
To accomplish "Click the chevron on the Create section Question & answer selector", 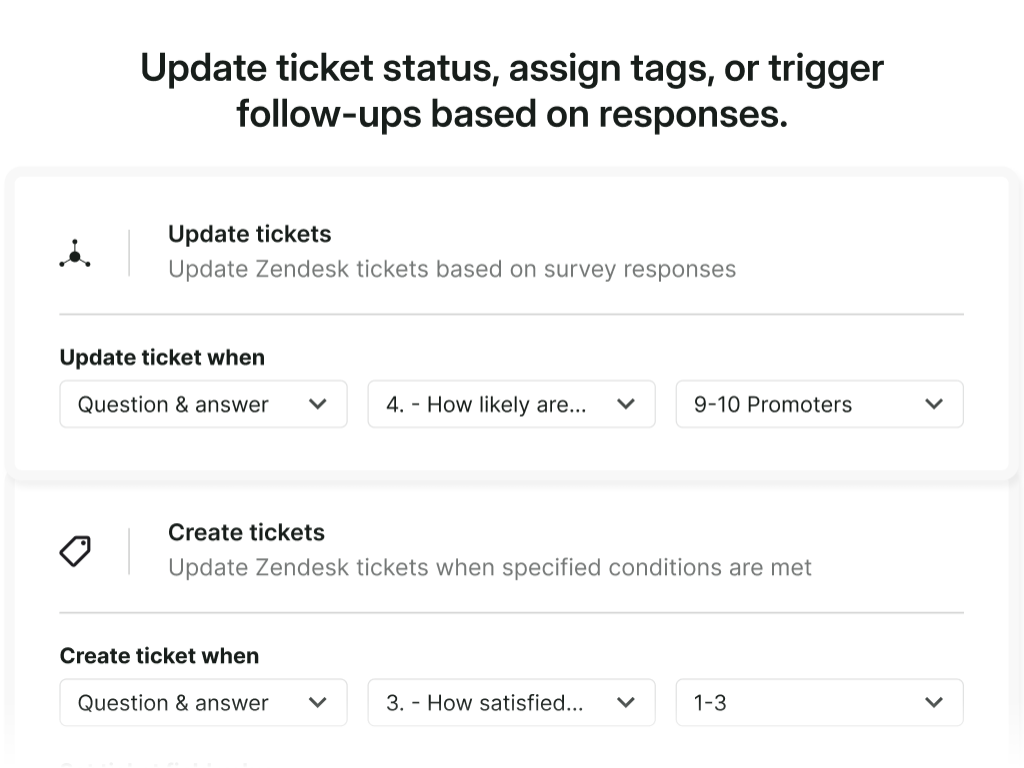I will (318, 702).
